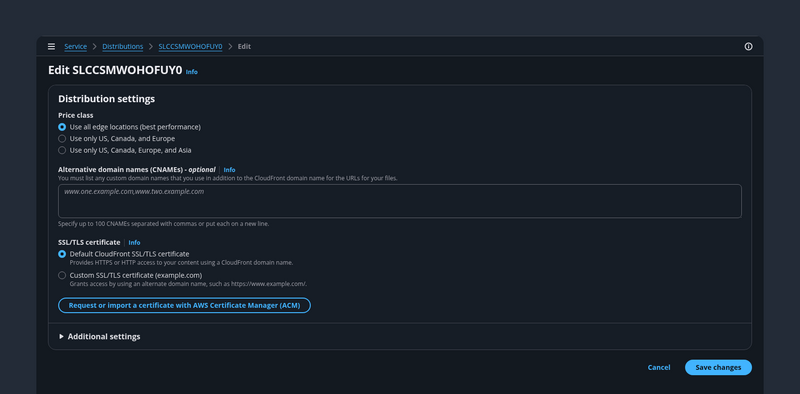Image resolution: width=800 pixels, height=394 pixels.
Task: Click the CNAMEs text area field
Action: click(399, 201)
